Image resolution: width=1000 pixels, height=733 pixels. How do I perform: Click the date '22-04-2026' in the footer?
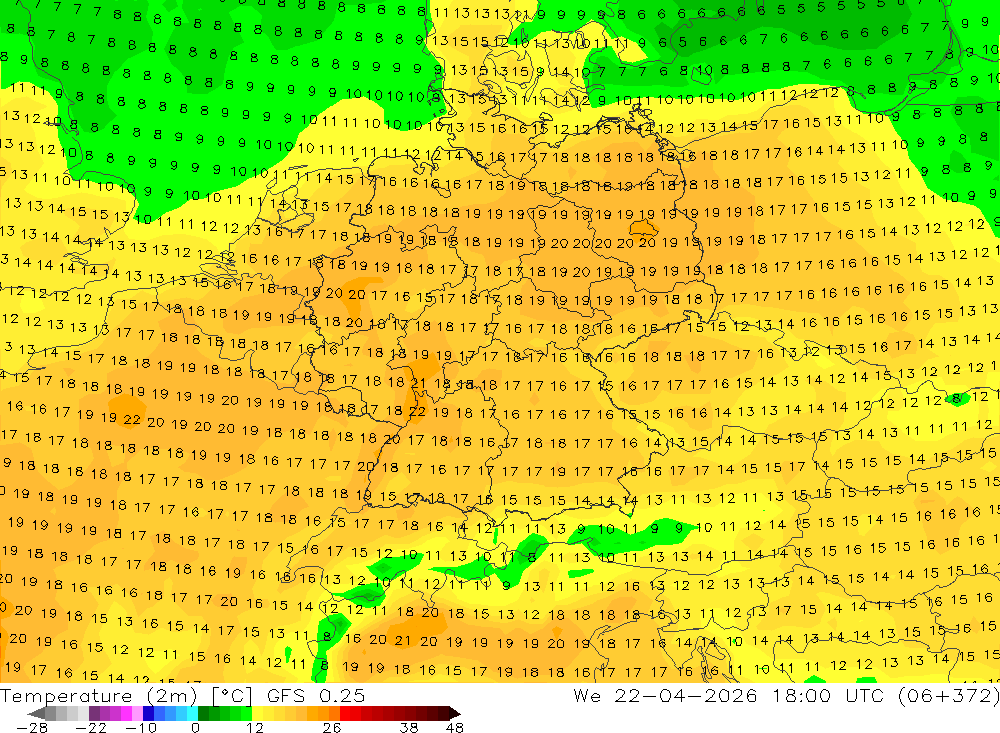686,695
